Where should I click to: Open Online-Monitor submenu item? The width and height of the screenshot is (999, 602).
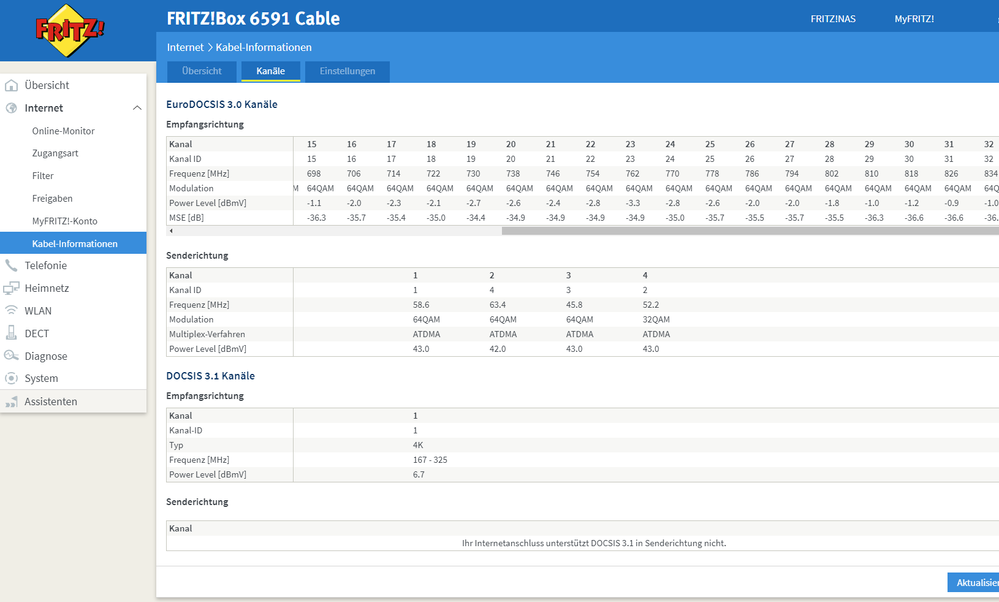coord(63,131)
